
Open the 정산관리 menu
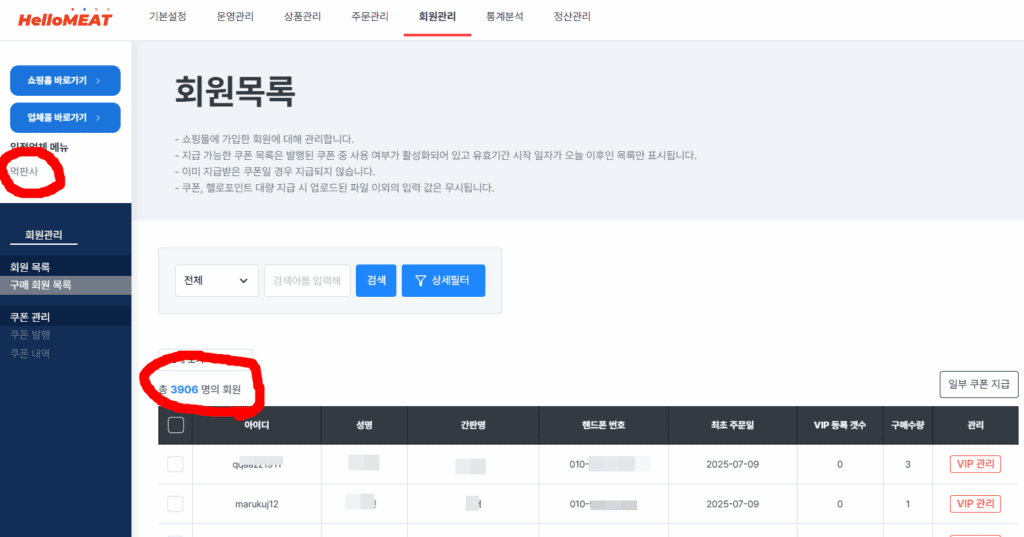point(572,16)
